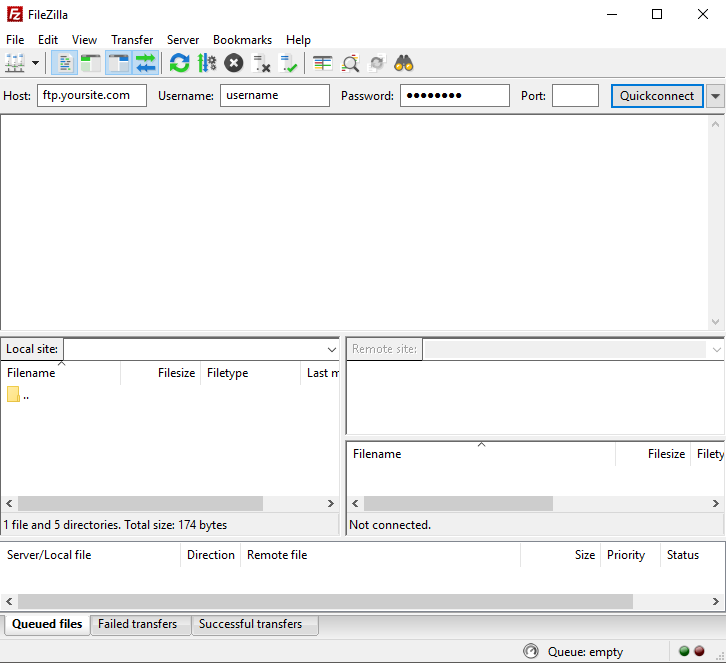Viewport: 726px width, 663px height.
Task: Click the Username input field
Action: [275, 95]
